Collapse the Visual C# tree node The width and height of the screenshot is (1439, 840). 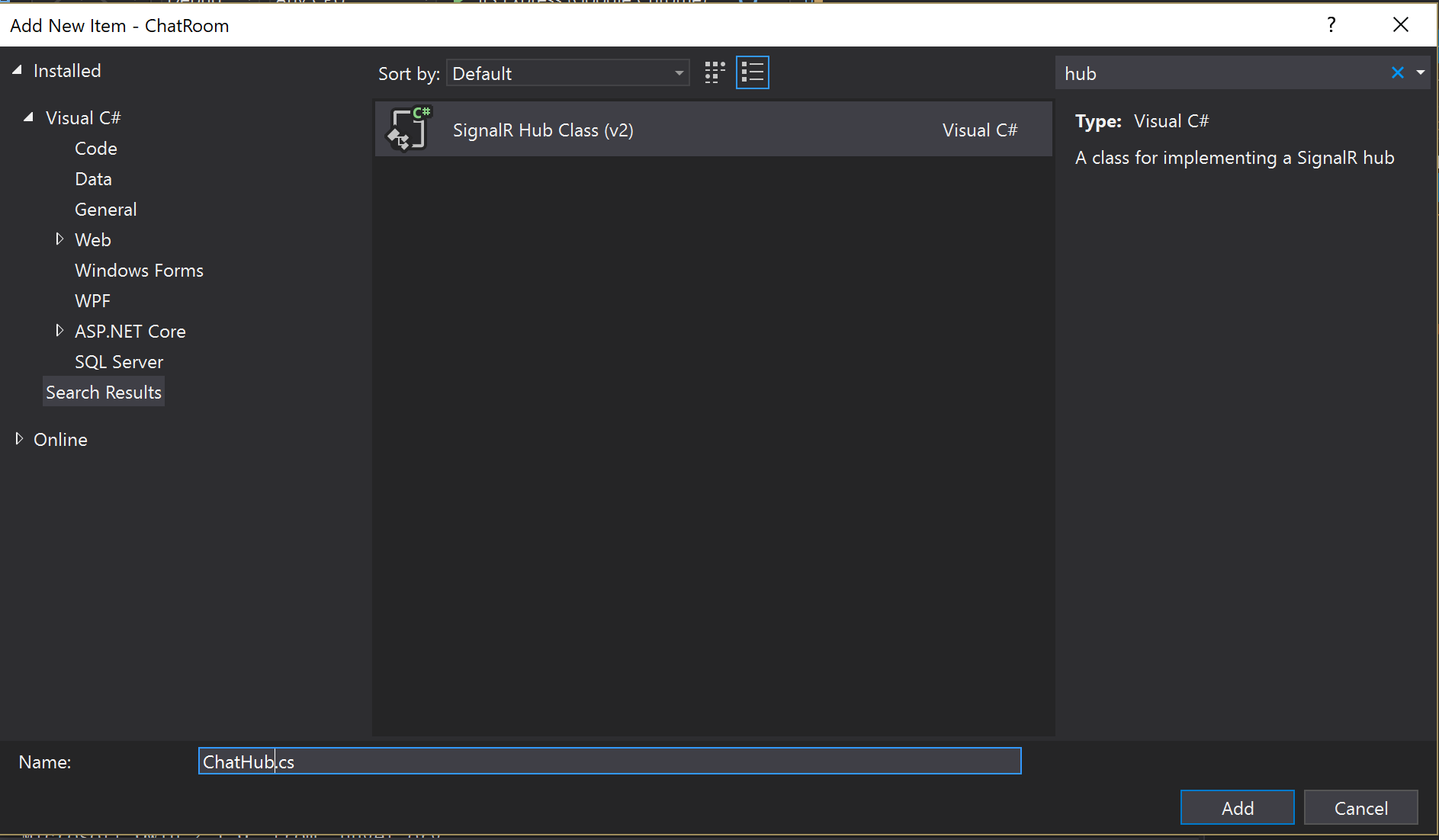tap(29, 117)
